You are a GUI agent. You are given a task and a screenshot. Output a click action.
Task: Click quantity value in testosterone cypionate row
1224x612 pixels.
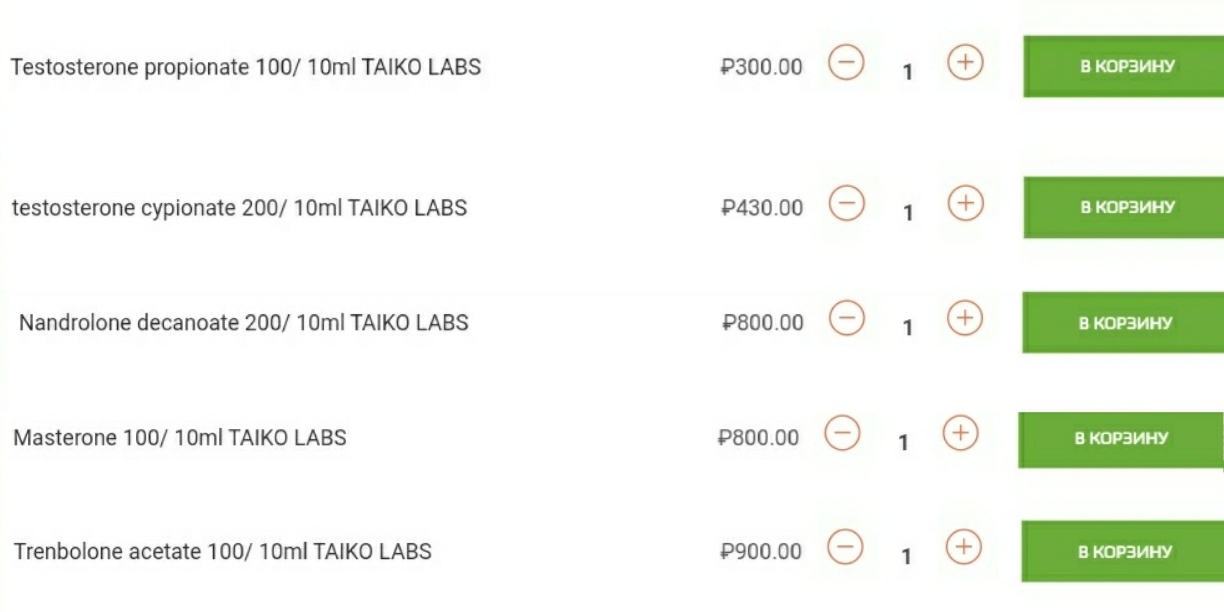[x=908, y=212]
